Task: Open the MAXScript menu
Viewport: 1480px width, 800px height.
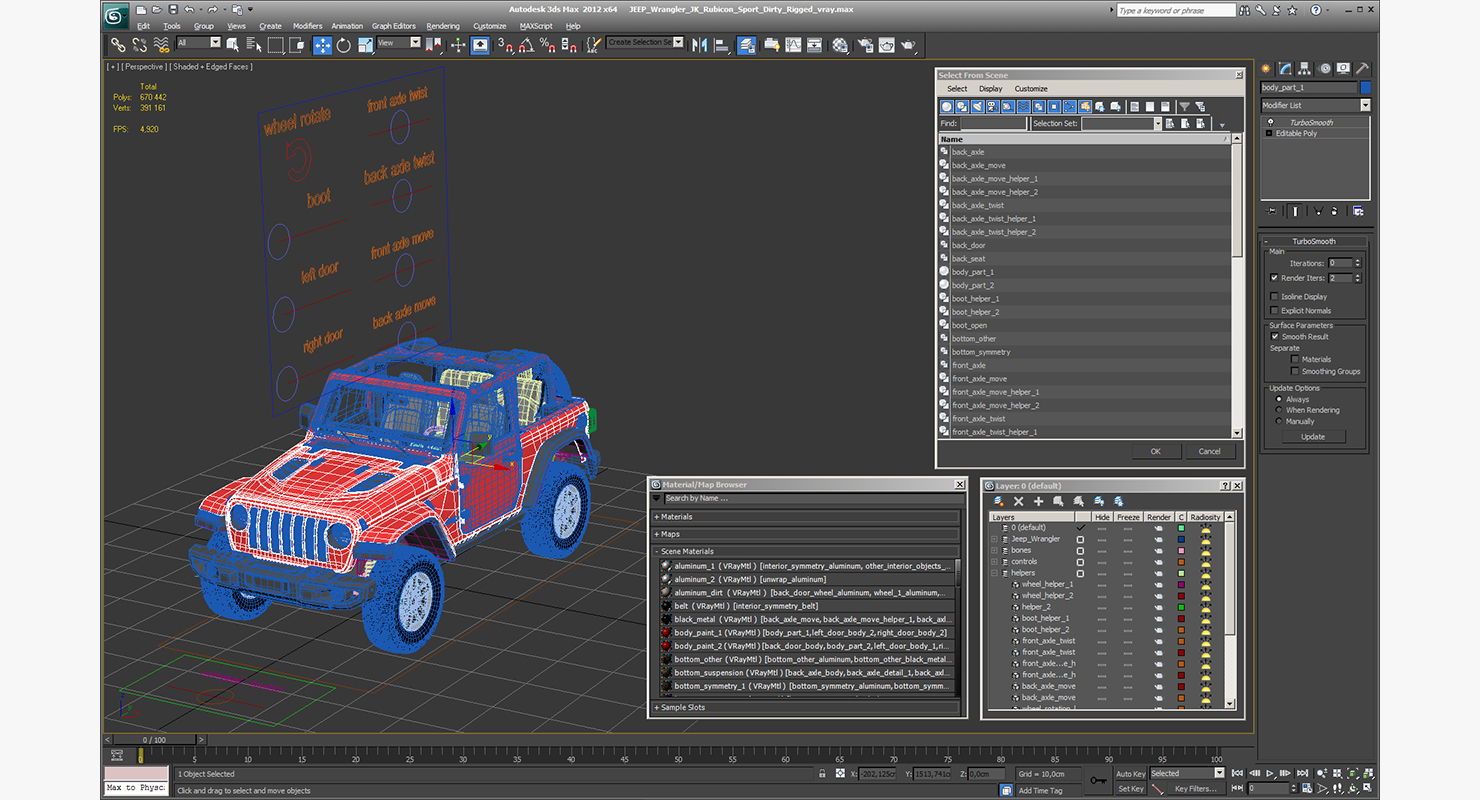Action: 536,26
